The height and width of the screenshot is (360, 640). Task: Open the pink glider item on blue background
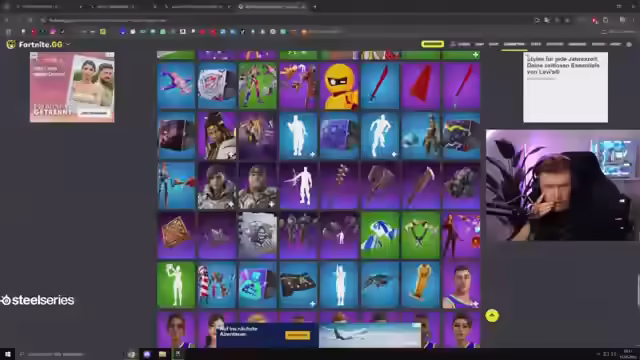point(176,85)
